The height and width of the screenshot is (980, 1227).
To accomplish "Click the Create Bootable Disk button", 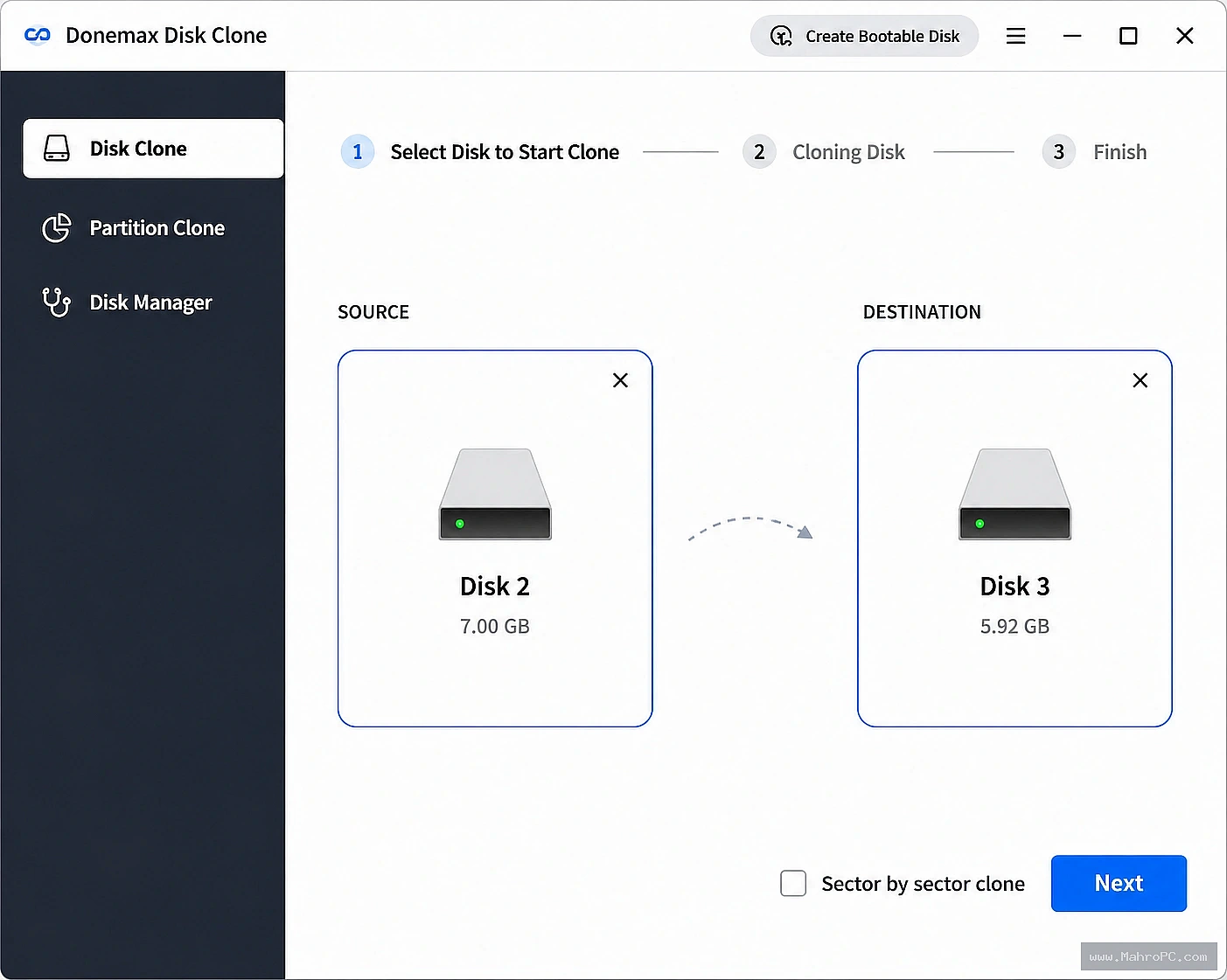I will 864,36.
